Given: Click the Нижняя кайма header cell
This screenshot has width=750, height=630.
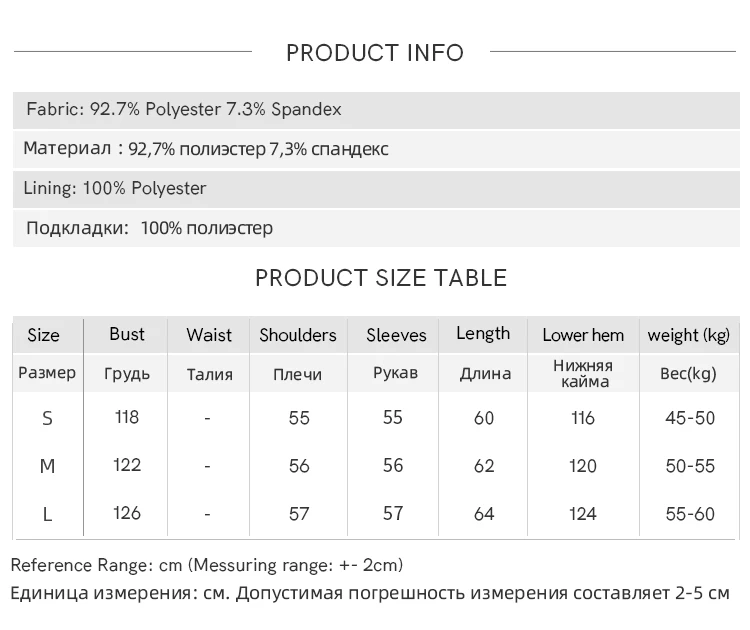Looking at the screenshot, I should click(584, 374).
